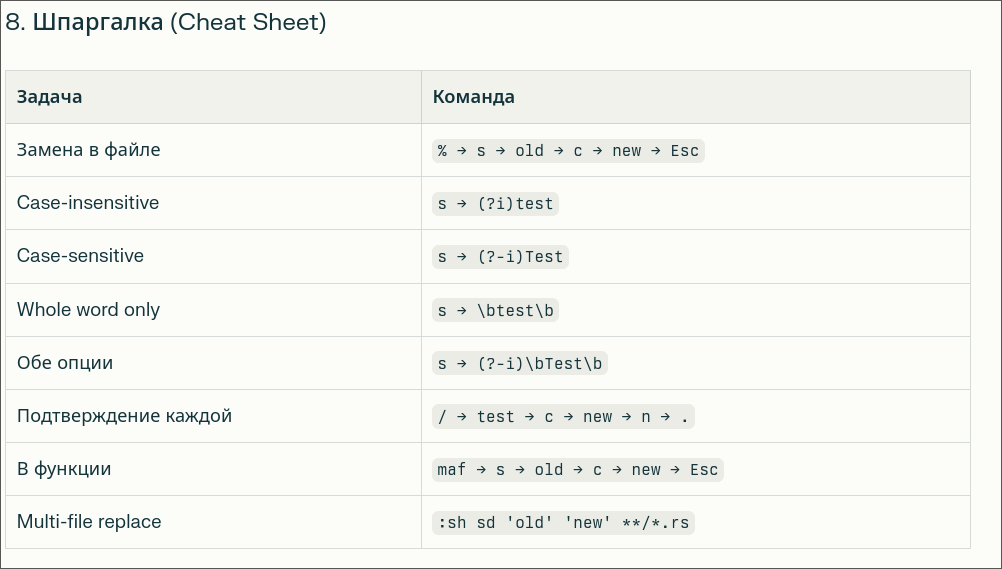Screen dimensions: 1002x569
Task: Click the 's → \btest\b' code snippet
Action: pos(495,310)
